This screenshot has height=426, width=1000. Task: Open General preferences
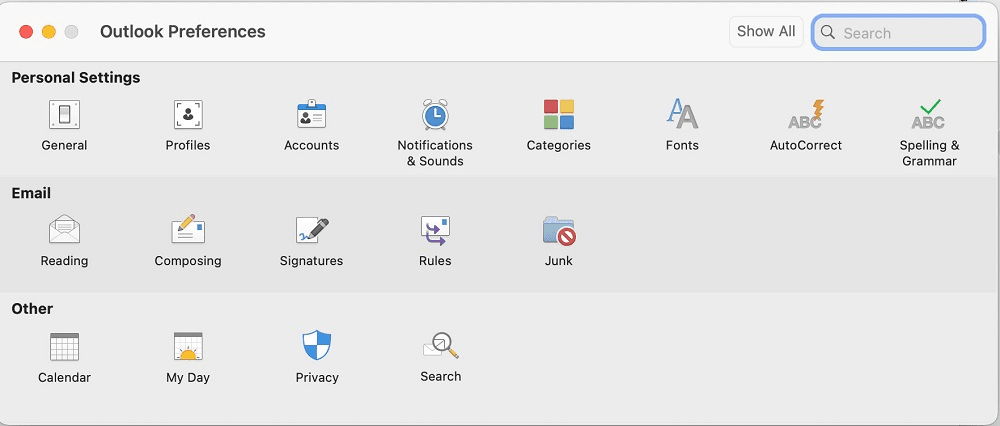click(64, 116)
